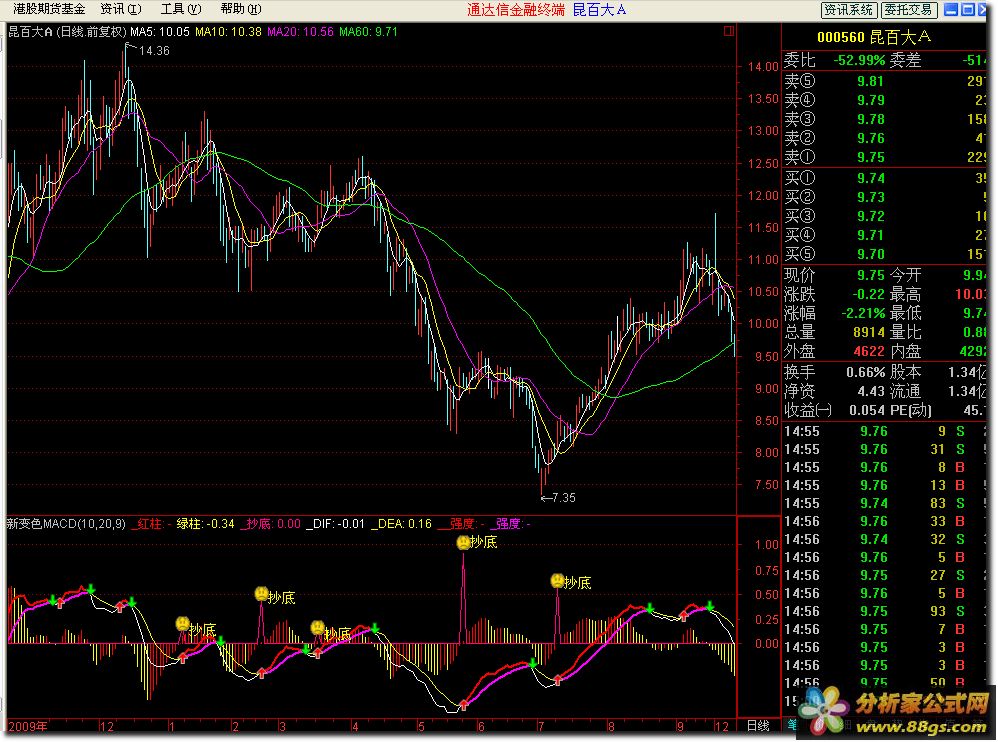Click the 委托交易 button
This screenshot has height=742, width=998.
click(x=909, y=10)
